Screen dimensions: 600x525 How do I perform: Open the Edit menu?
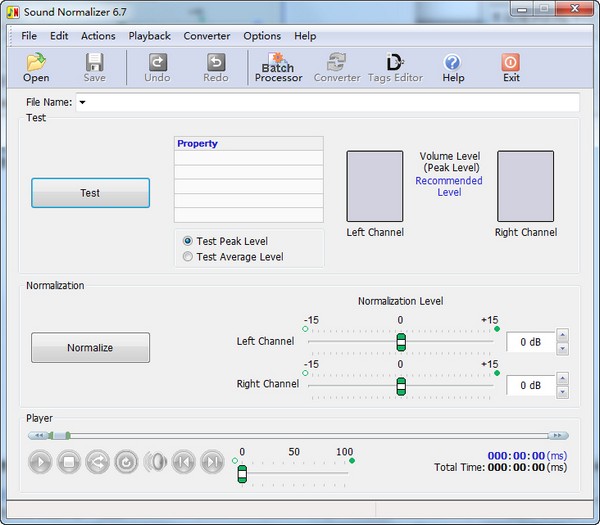point(59,36)
